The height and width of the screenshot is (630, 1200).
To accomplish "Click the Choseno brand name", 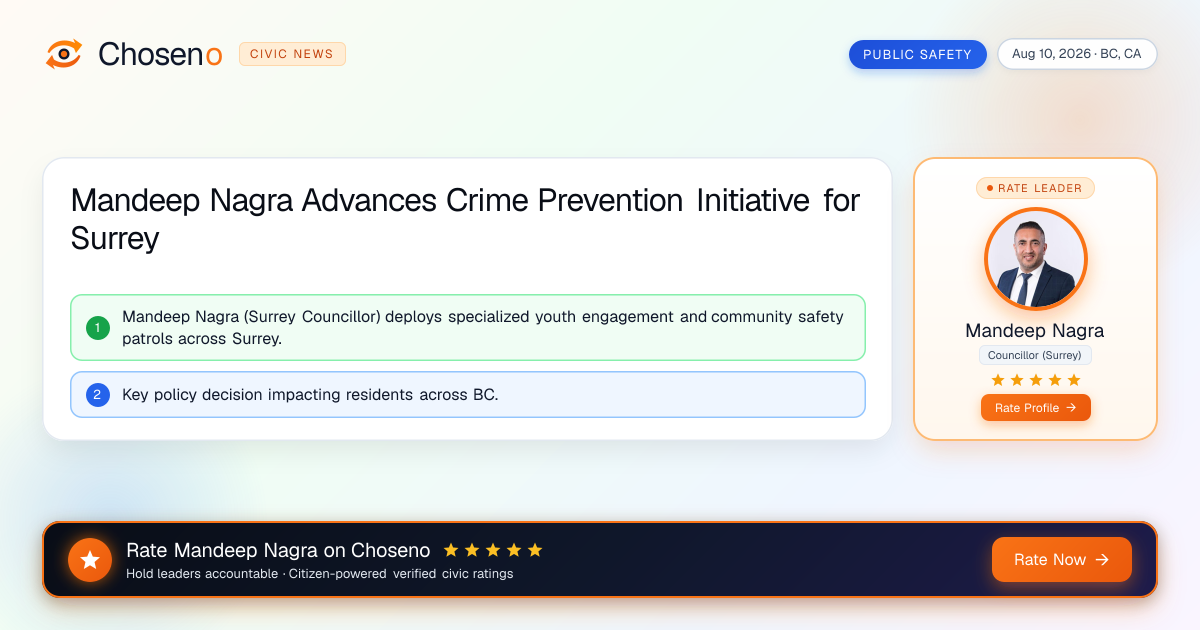I will pyautogui.click(x=160, y=54).
